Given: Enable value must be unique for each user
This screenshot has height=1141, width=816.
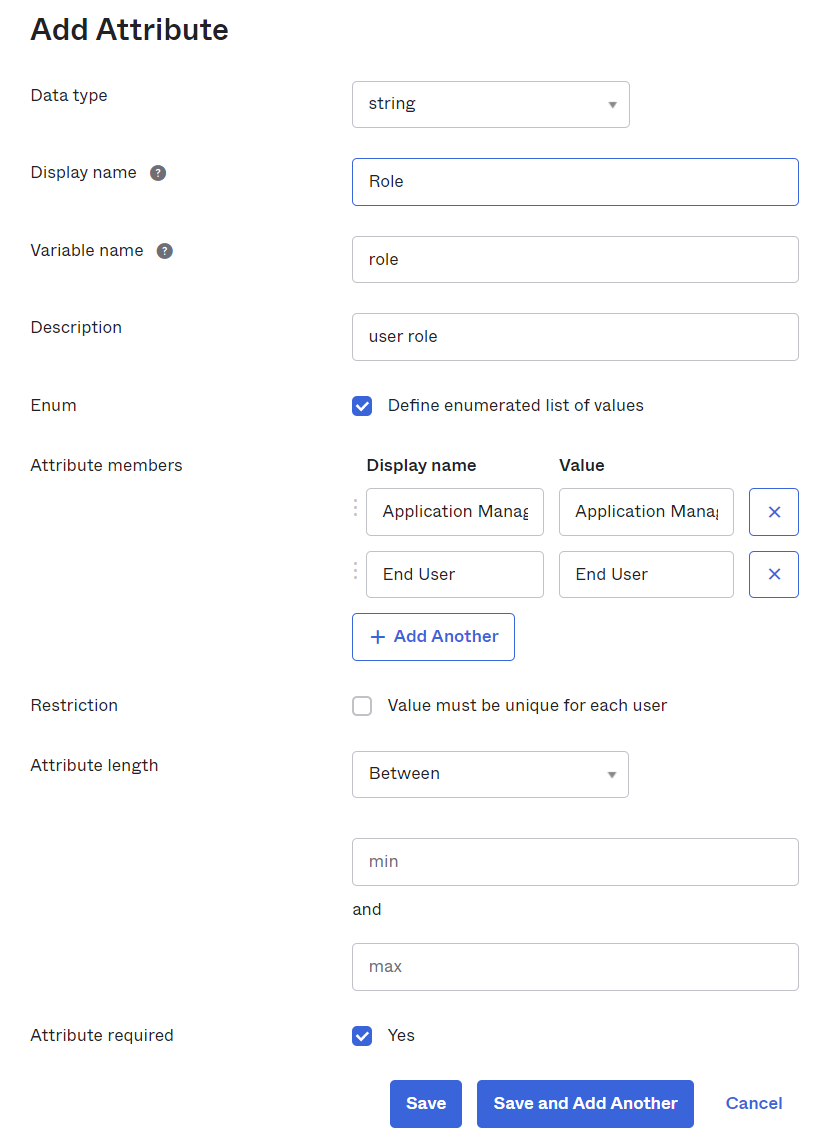Looking at the screenshot, I should coord(362,705).
